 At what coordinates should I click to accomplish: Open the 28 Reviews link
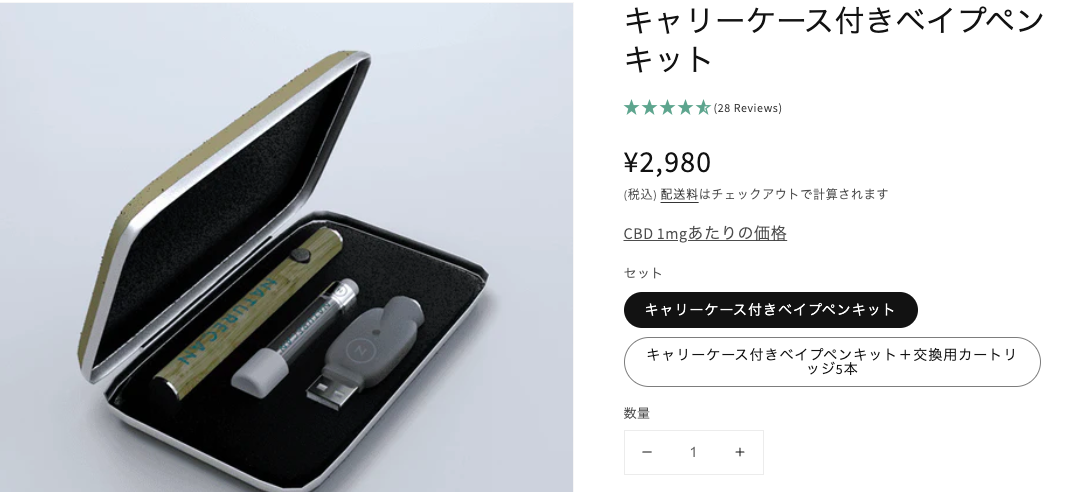click(748, 108)
